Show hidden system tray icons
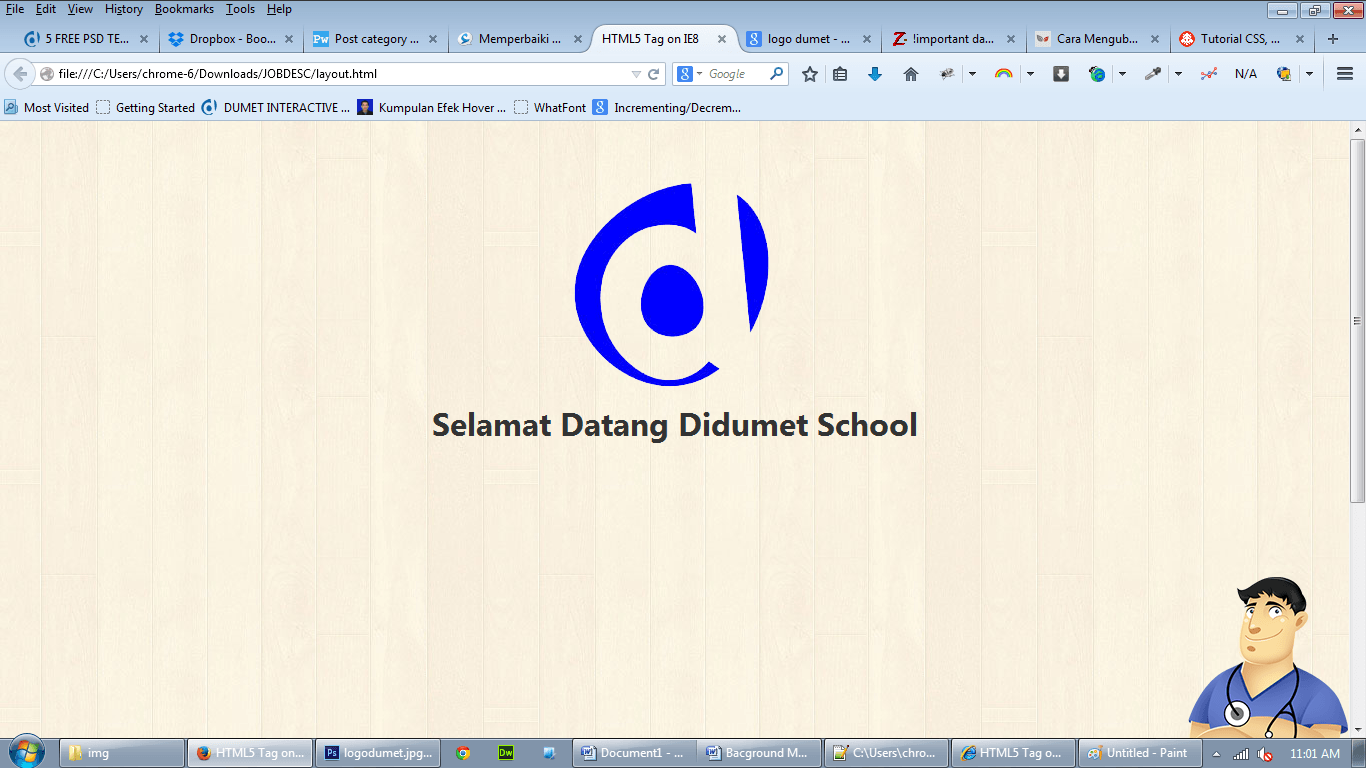This screenshot has height=768, width=1366. click(1216, 754)
